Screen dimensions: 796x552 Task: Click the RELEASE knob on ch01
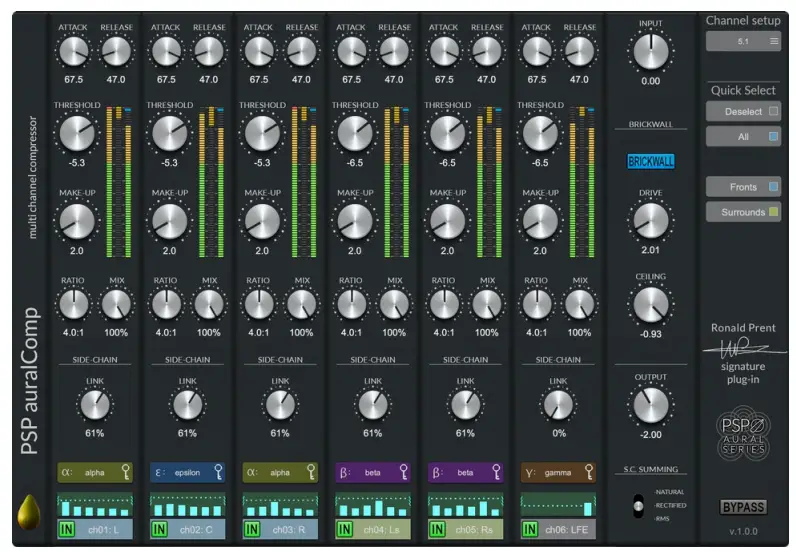(116, 51)
